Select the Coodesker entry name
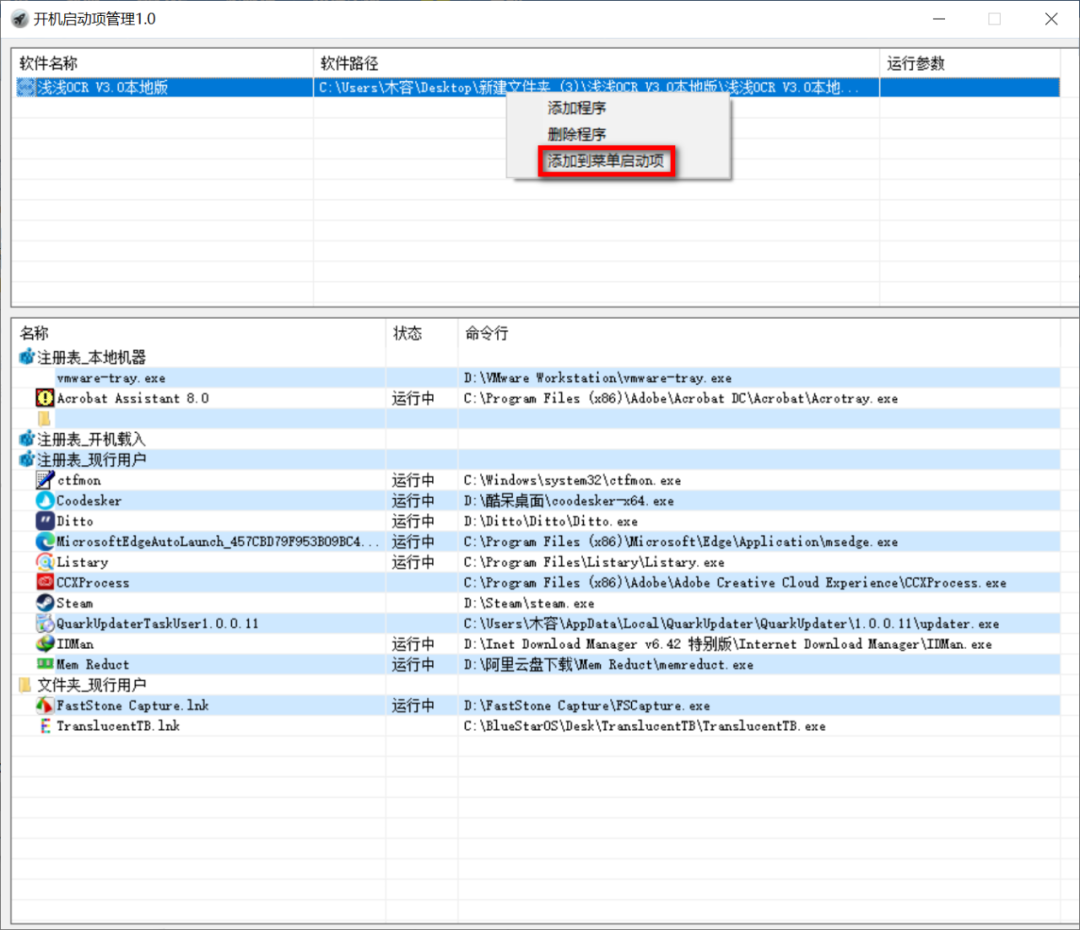The image size is (1080, 930). point(89,501)
